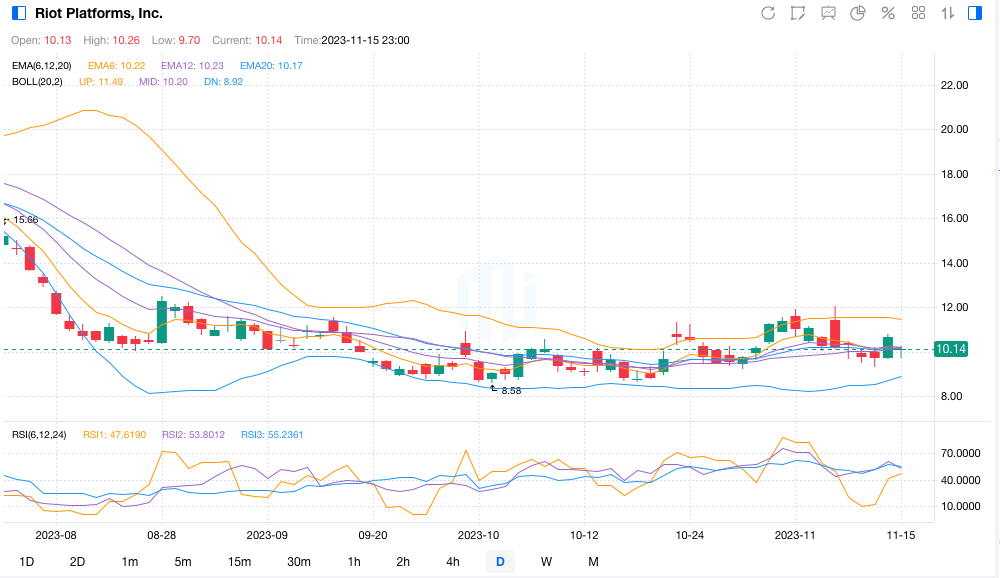This screenshot has height=578, width=1000.
Task: Click the active D daily interval
Action: tap(500, 562)
